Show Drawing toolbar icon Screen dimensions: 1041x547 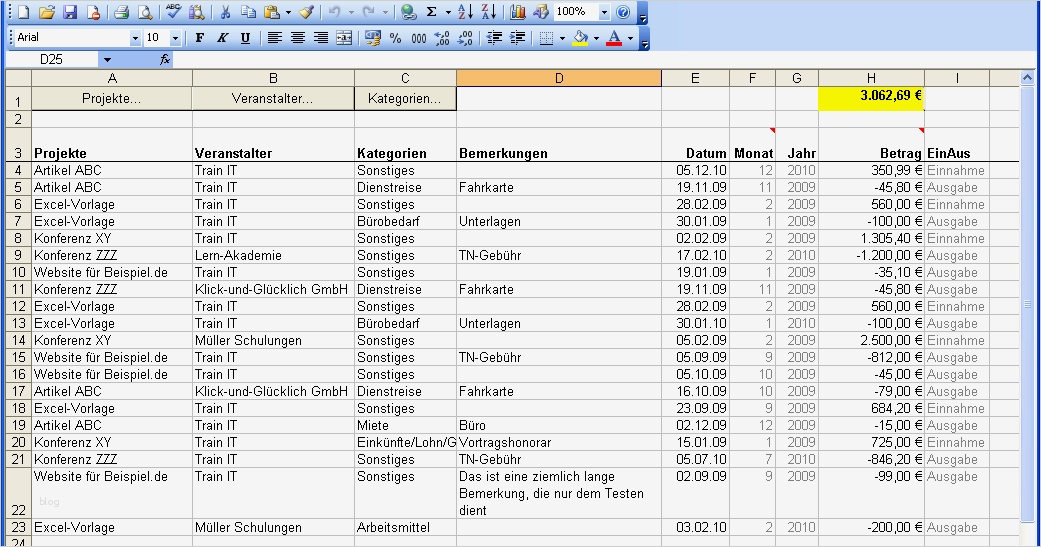pos(541,12)
